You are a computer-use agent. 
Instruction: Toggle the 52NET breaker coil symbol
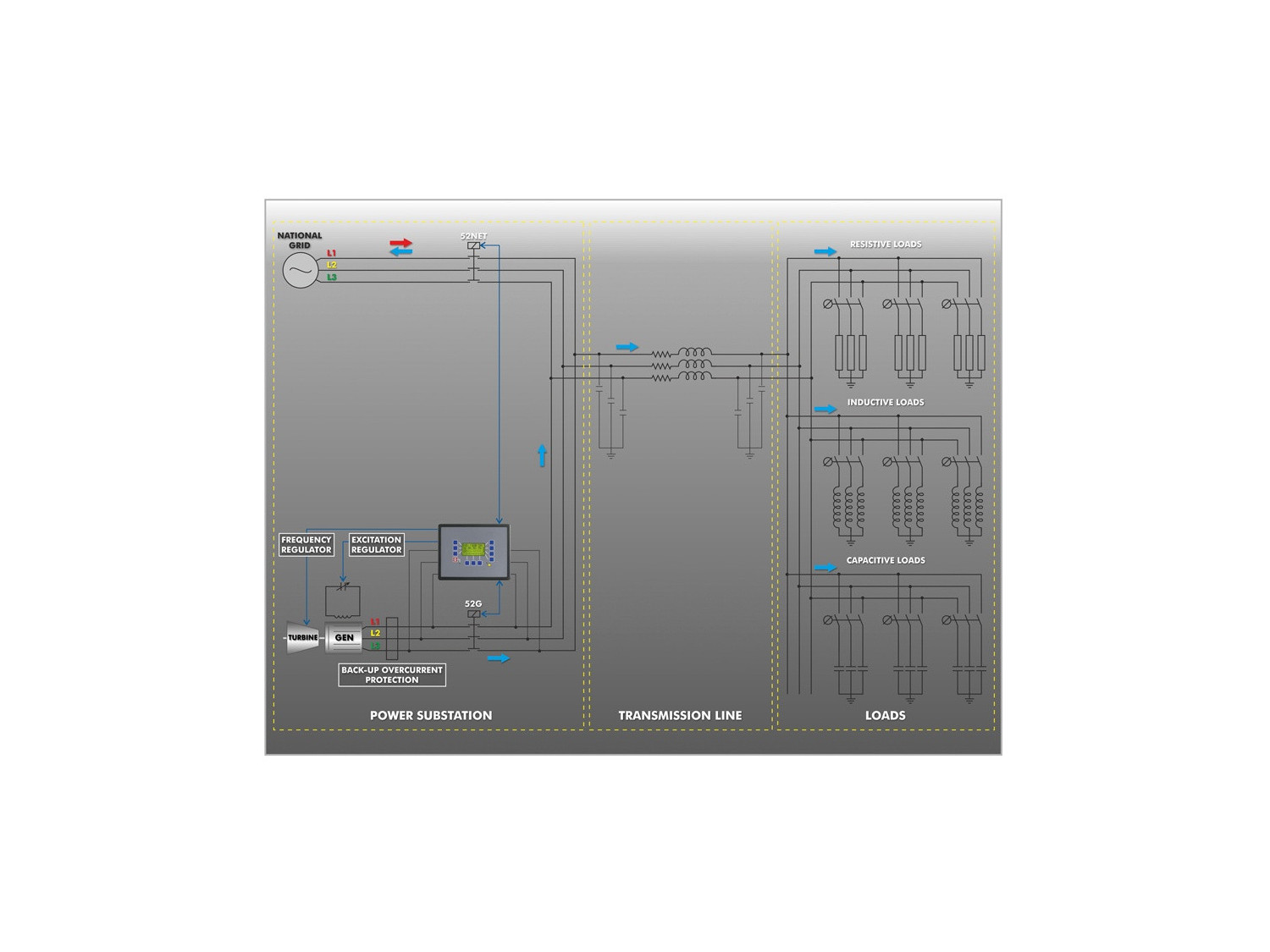[x=473, y=246]
